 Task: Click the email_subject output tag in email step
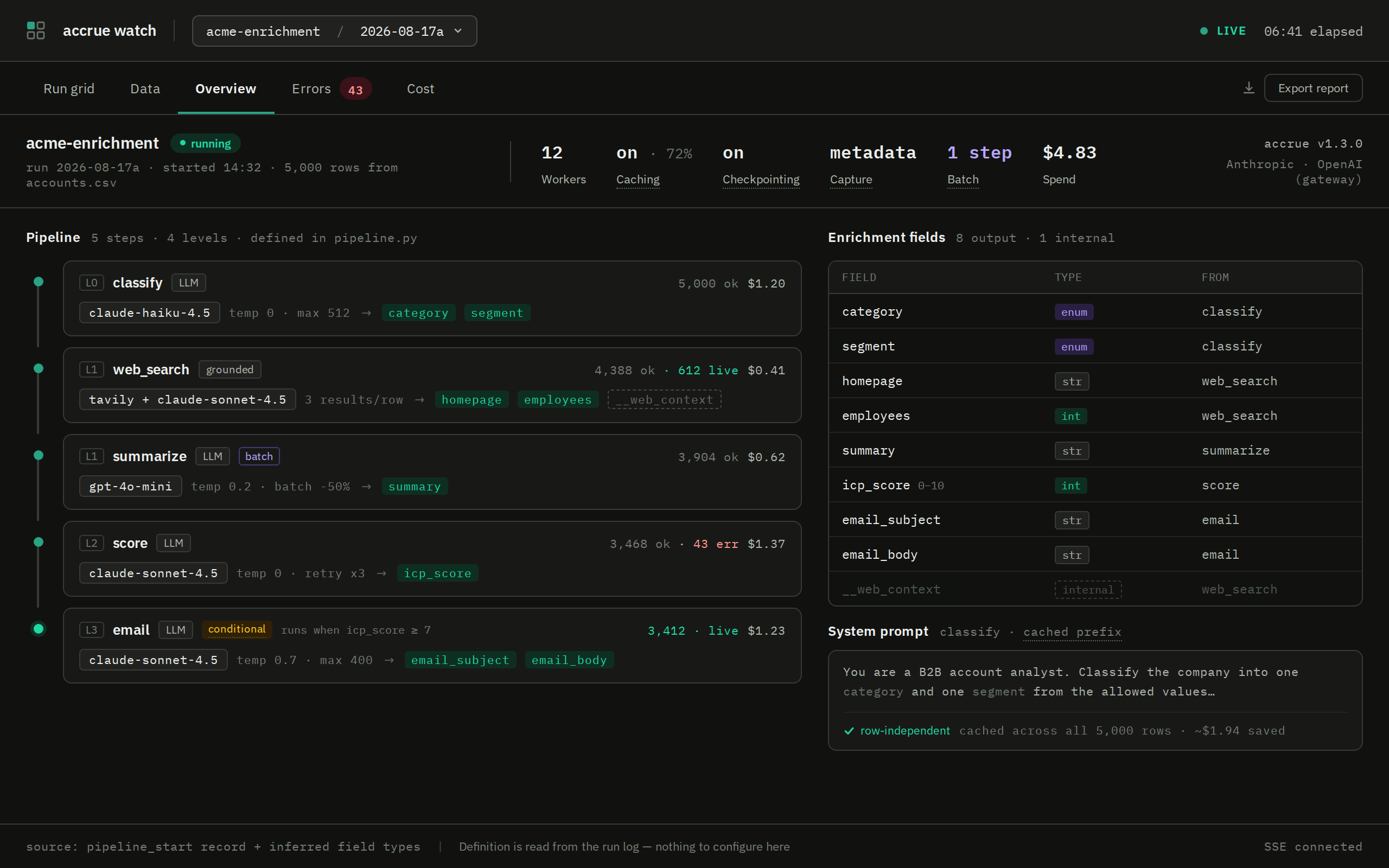(x=460, y=660)
